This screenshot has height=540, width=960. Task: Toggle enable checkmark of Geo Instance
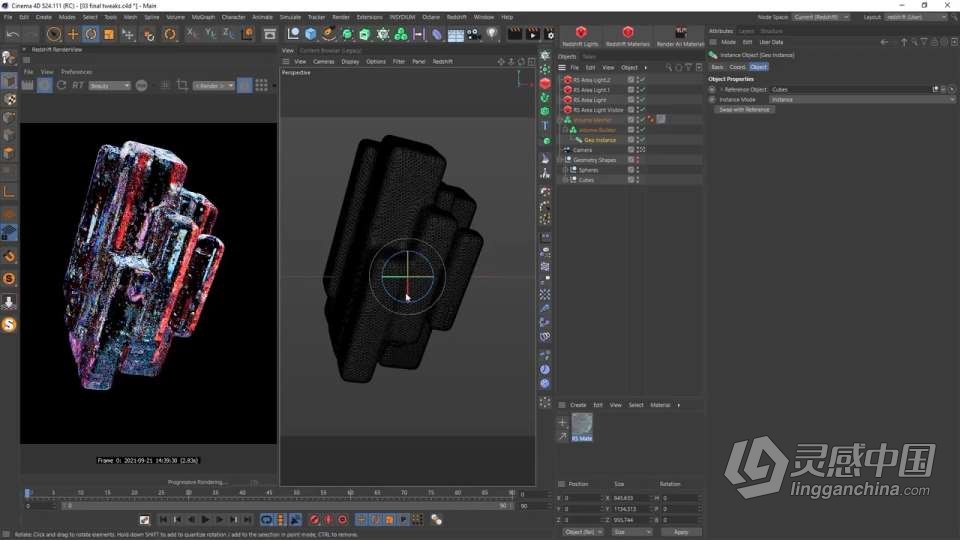point(642,140)
